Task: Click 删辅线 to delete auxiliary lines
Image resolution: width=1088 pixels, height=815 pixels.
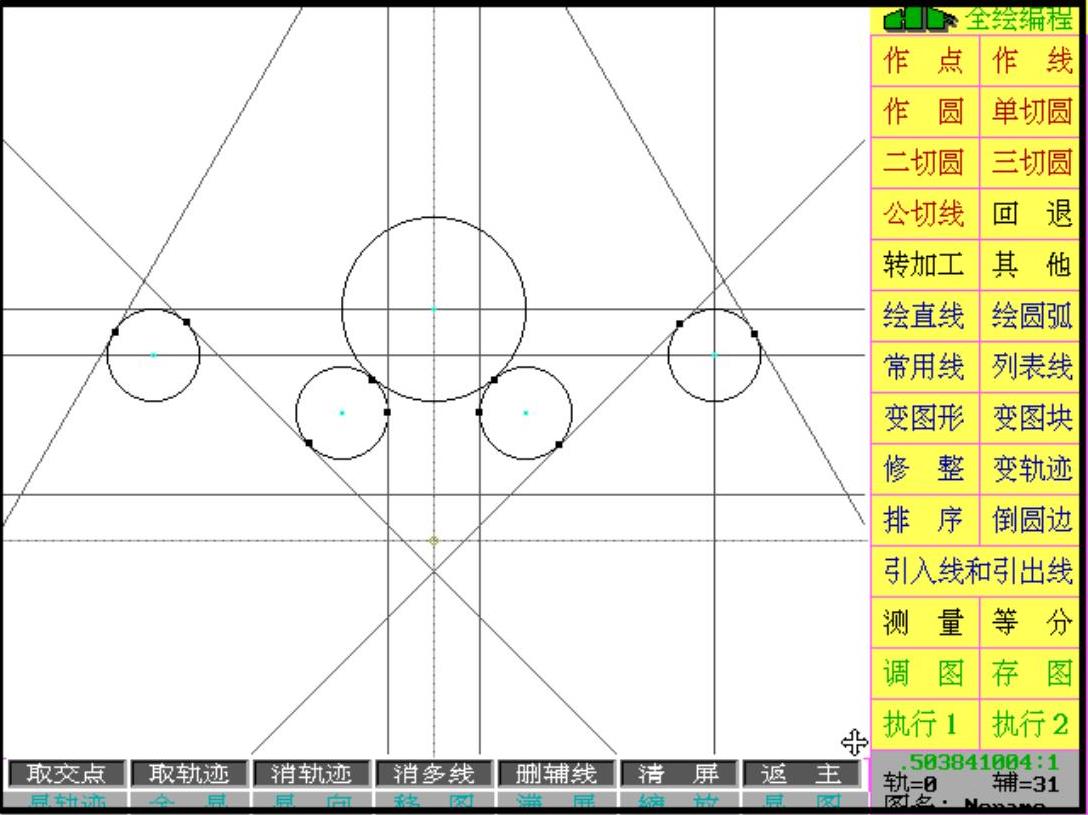Action: pyautogui.click(x=556, y=773)
